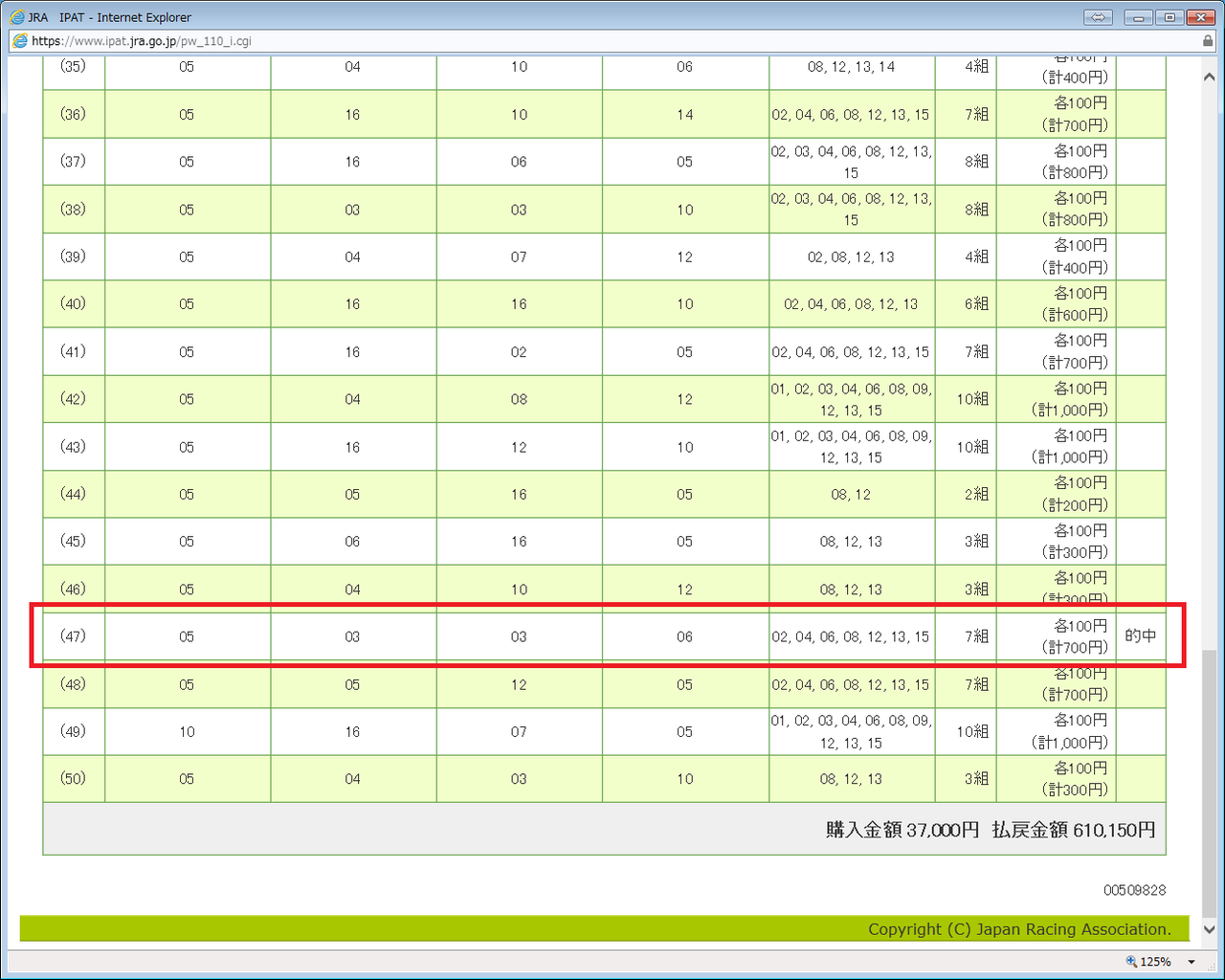1225x980 pixels.
Task: Click combination cell 08, 12, 13, 14
Action: tap(852, 67)
